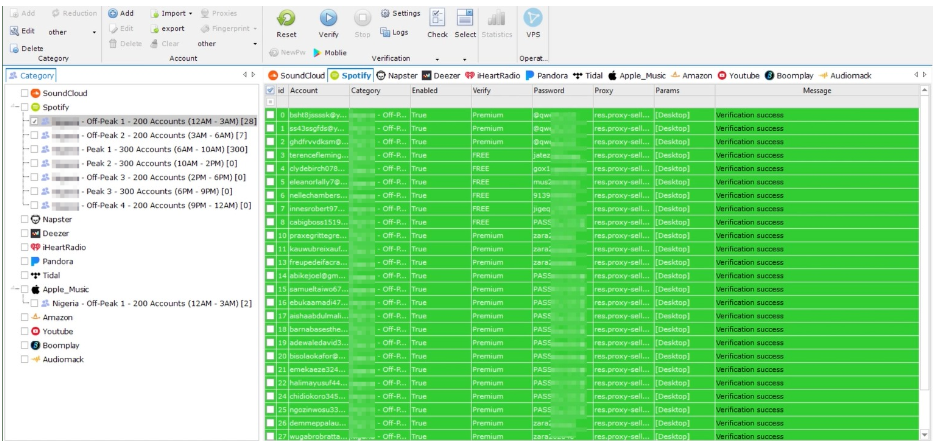Sort by the Account column header

(318, 90)
